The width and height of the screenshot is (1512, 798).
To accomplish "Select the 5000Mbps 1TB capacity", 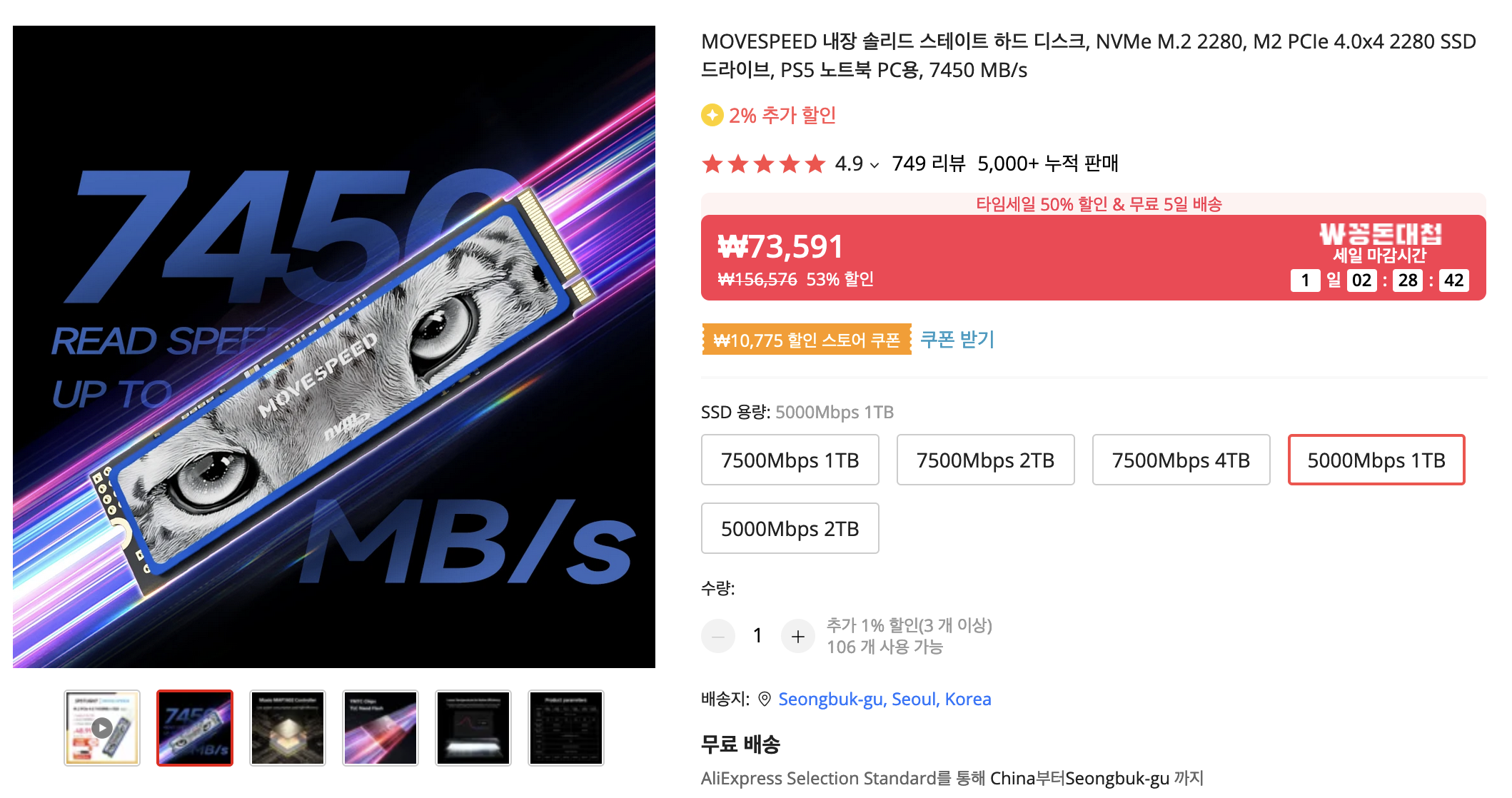I will [x=1376, y=460].
